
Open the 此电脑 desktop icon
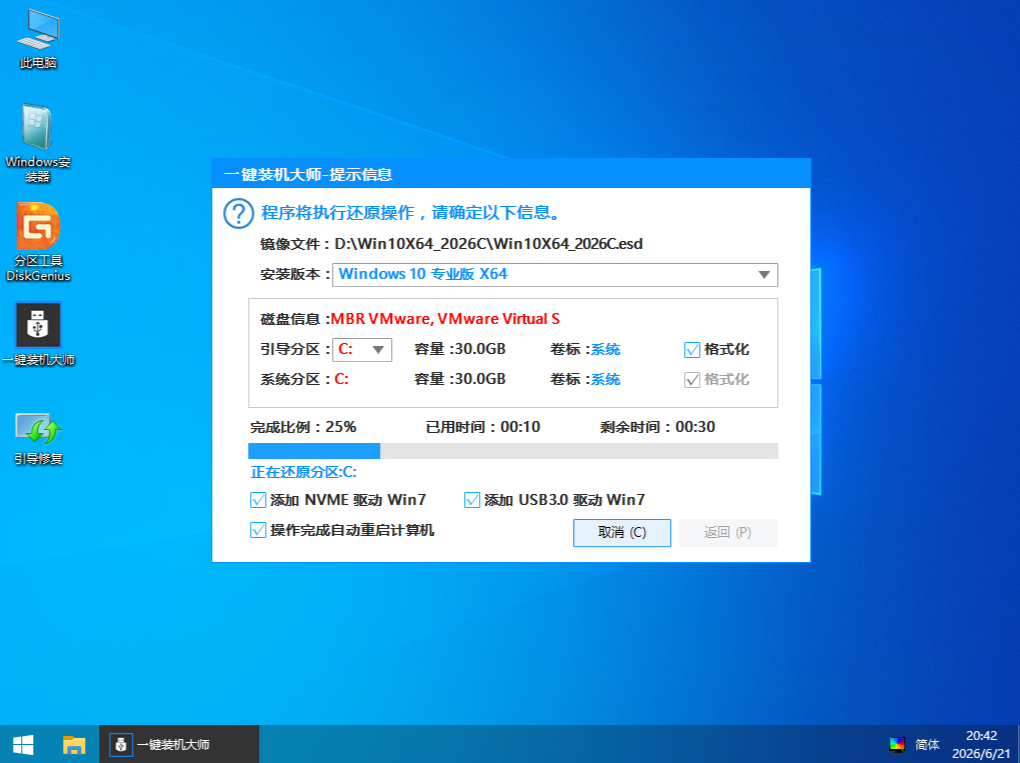coord(38,39)
